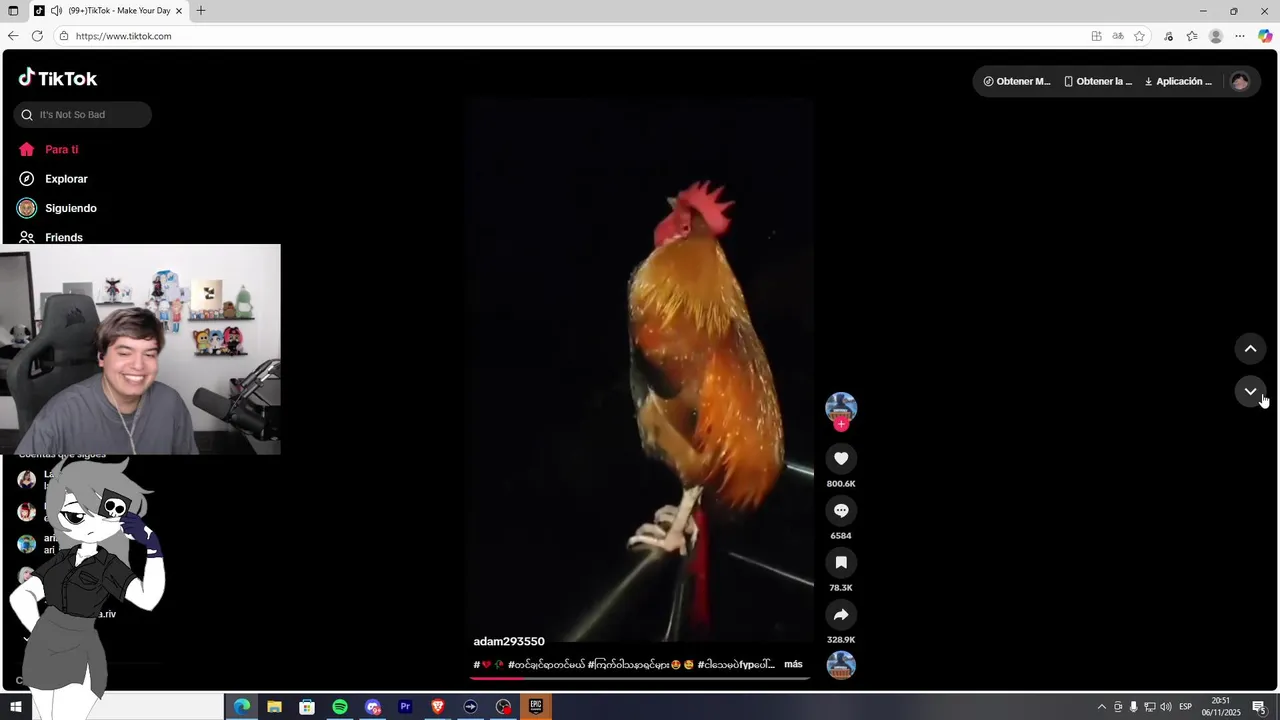This screenshot has width=1280, height=720.
Task: Open Discord from the taskbar
Action: point(373,707)
